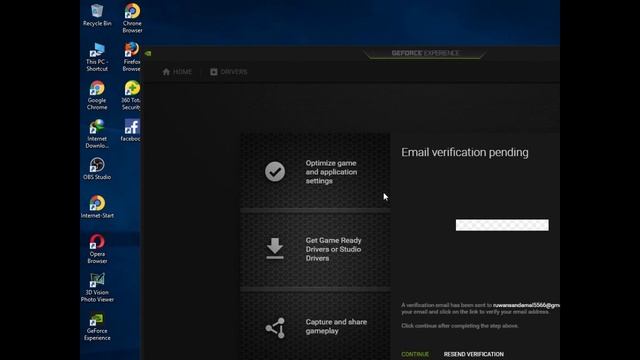This screenshot has width=640, height=360.
Task: Launch OBS Studio from desktop
Action: point(97,169)
